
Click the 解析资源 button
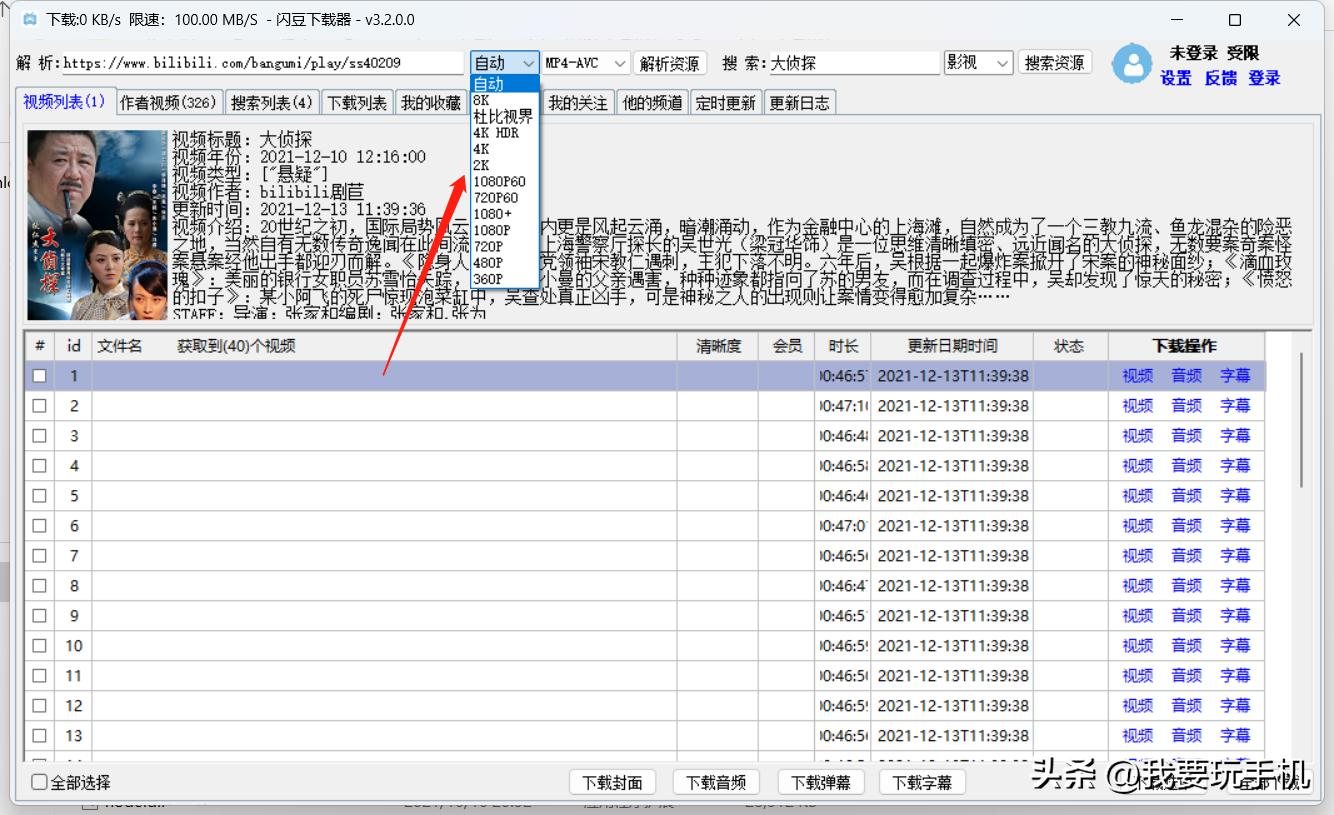(x=669, y=63)
